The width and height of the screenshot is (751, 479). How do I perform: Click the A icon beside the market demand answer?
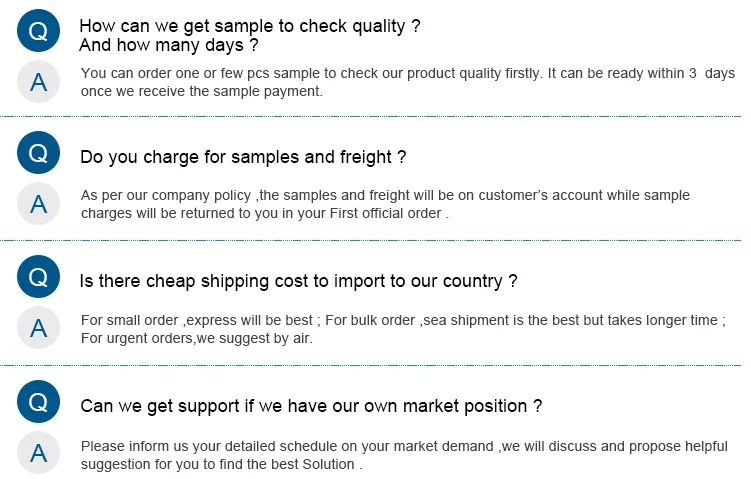click(x=39, y=453)
